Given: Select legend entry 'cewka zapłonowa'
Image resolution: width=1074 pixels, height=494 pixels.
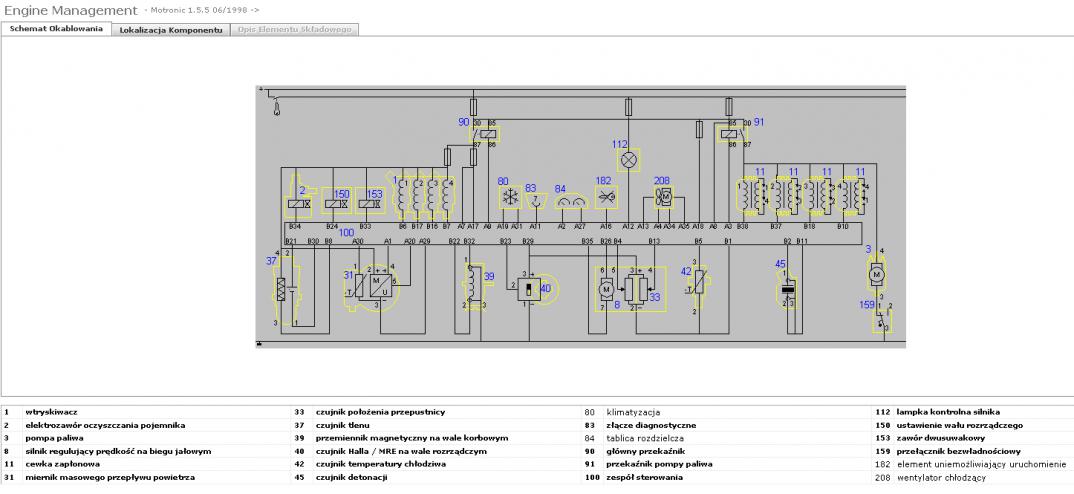Looking at the screenshot, I should coord(62,465).
